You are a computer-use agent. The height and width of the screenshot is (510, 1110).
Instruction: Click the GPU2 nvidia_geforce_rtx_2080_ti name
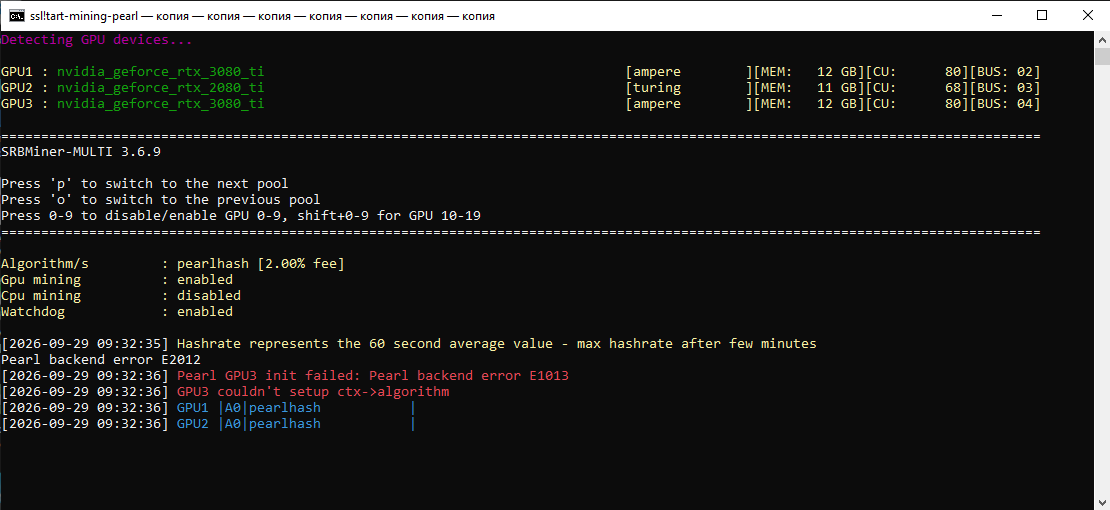161,88
